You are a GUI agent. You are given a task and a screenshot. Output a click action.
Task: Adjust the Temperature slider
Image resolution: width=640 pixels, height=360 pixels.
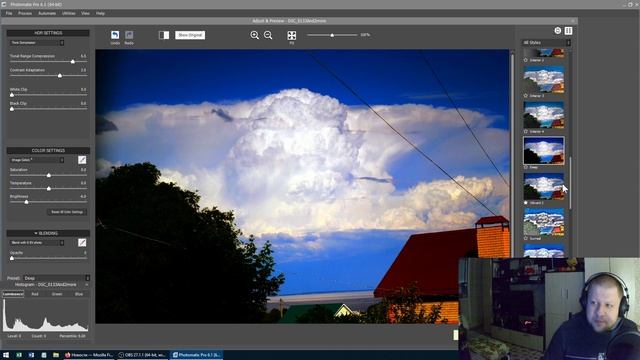point(49,189)
